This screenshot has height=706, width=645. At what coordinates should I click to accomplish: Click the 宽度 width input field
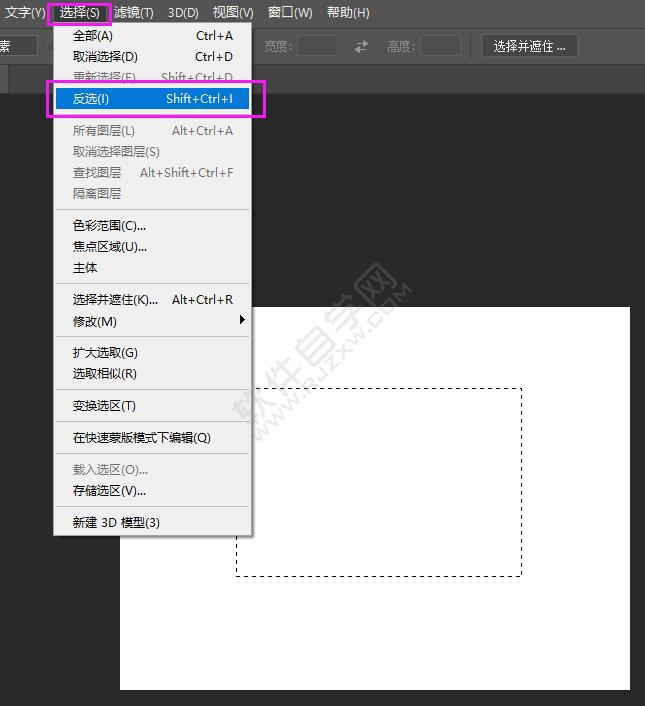point(317,46)
